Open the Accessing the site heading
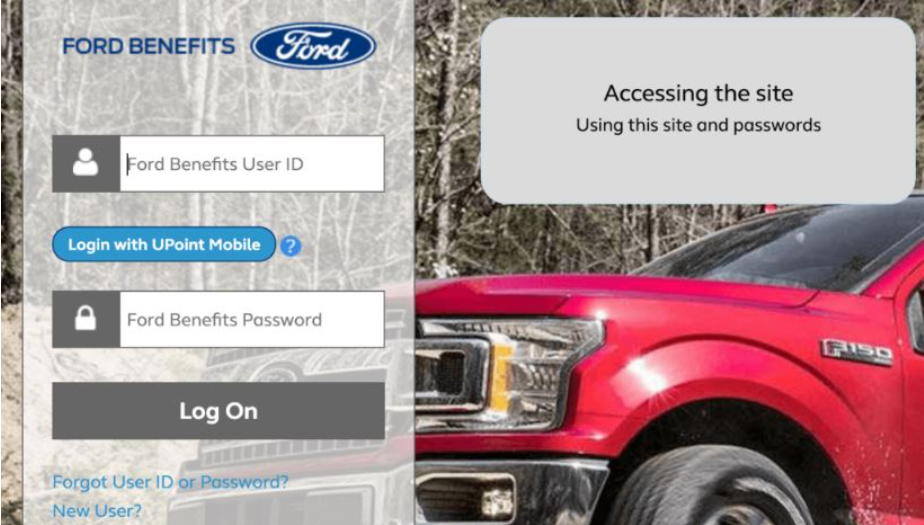Viewport: 924px width, 525px height. coord(698,94)
